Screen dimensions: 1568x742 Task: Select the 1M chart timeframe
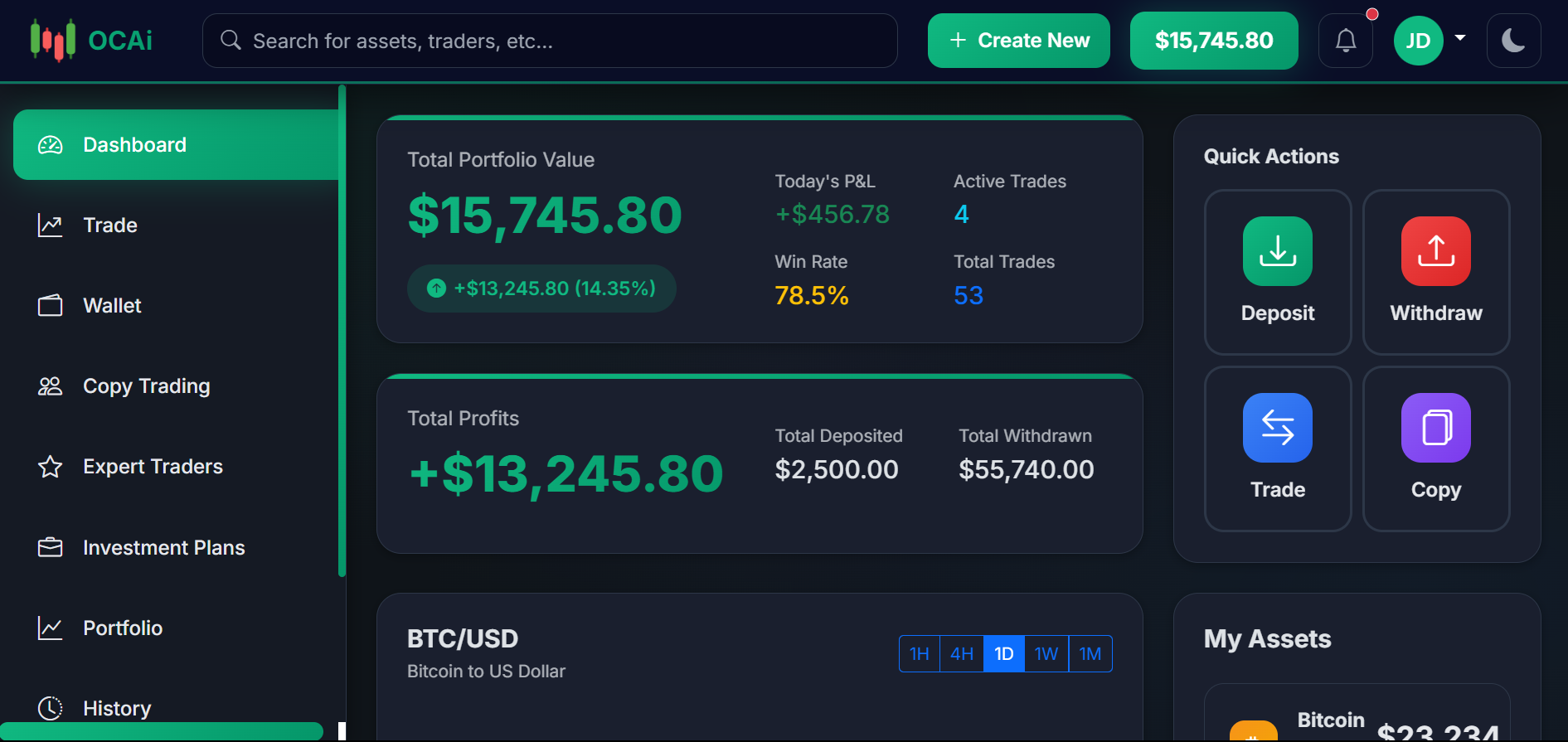point(1090,654)
